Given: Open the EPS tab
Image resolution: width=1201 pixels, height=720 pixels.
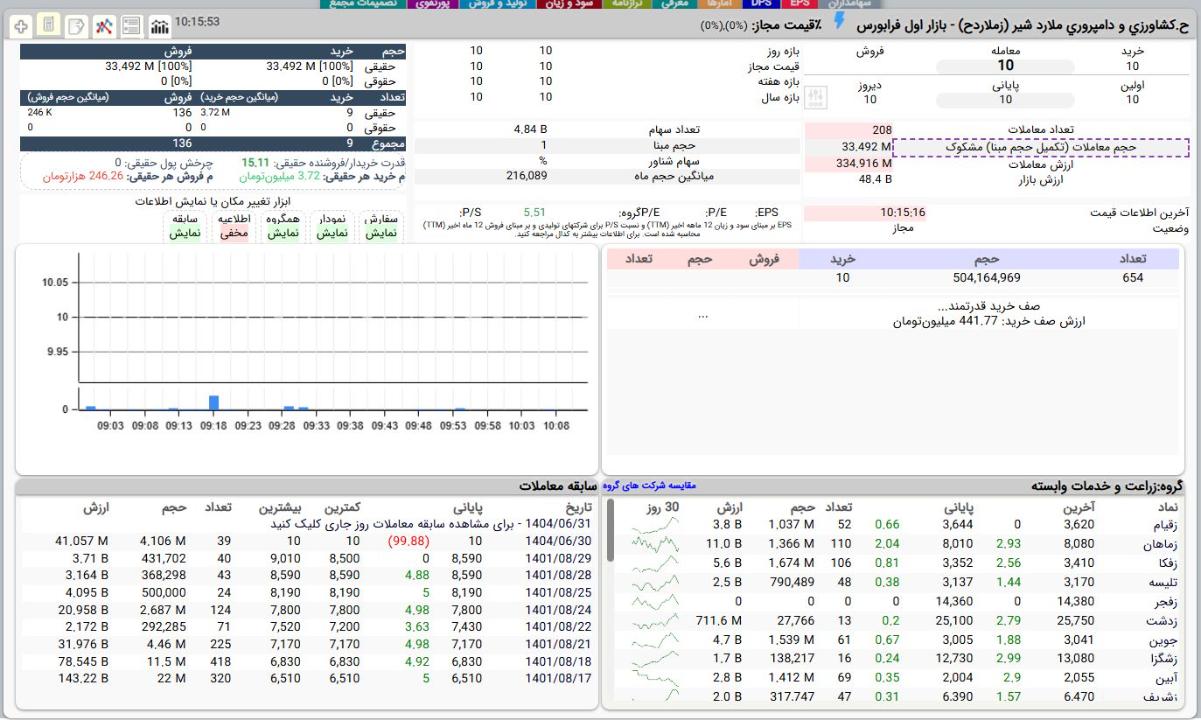Looking at the screenshot, I should (798, 4).
